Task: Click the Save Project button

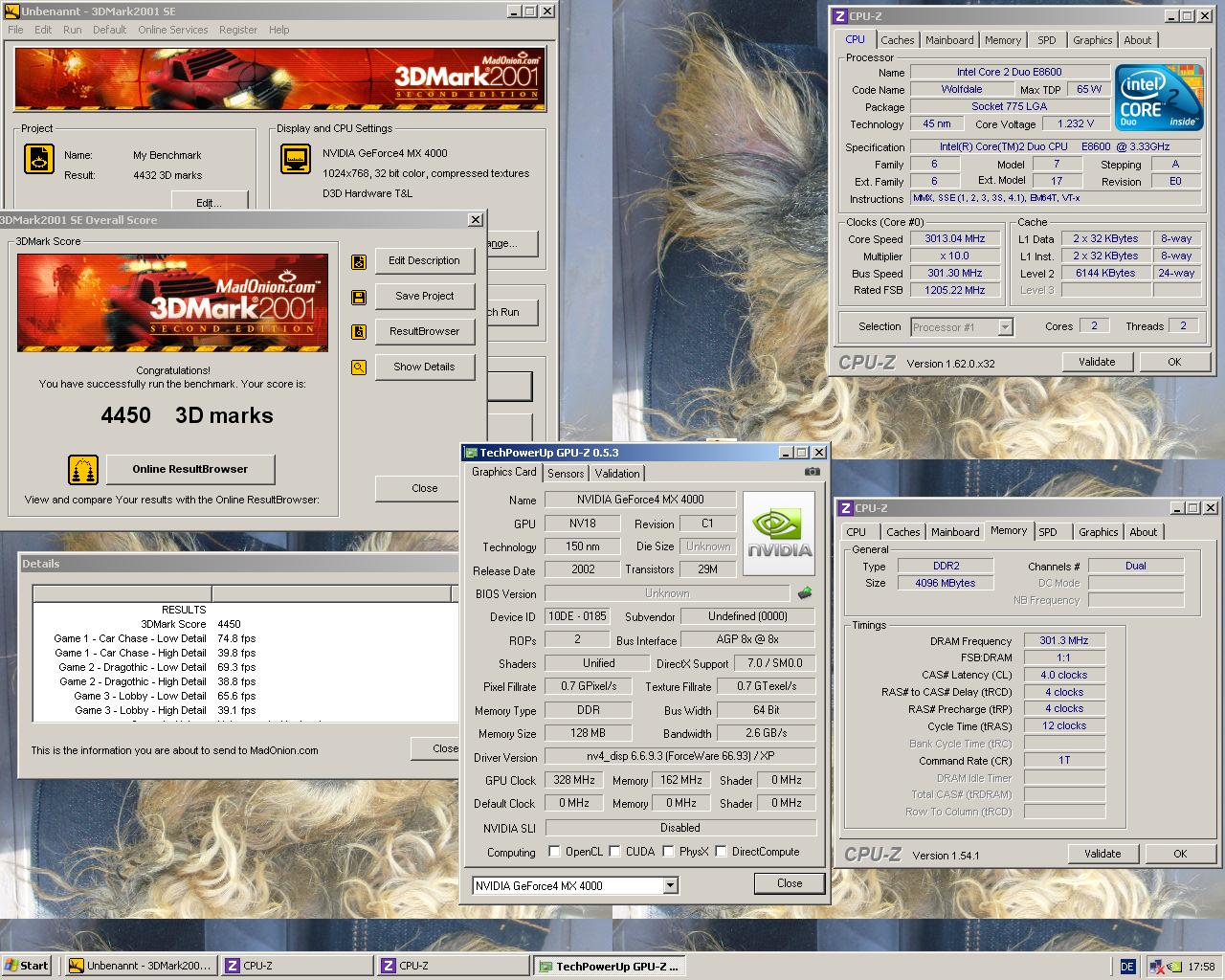Action: pos(424,297)
